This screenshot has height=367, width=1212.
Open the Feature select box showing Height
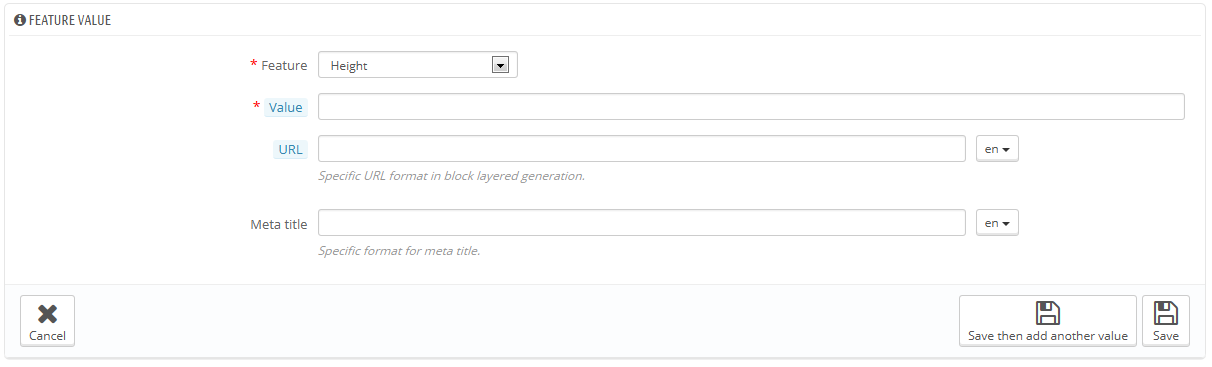click(x=417, y=66)
